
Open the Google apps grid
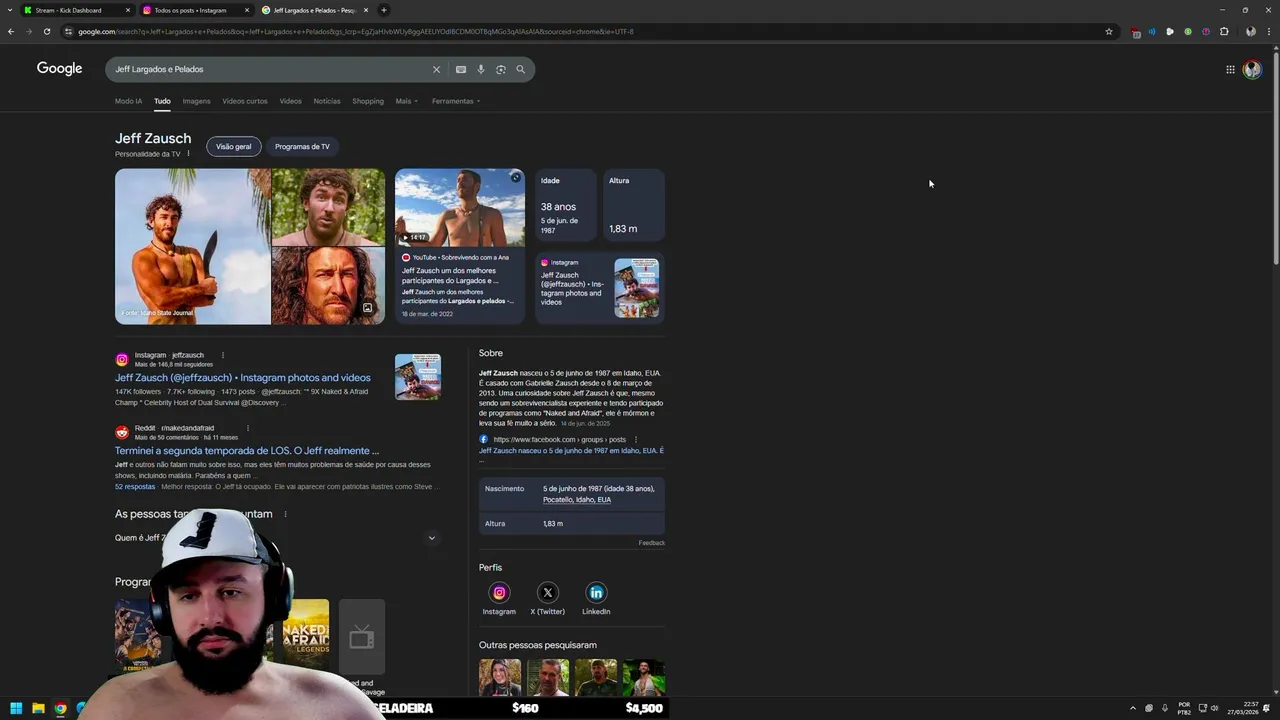coord(1230,69)
